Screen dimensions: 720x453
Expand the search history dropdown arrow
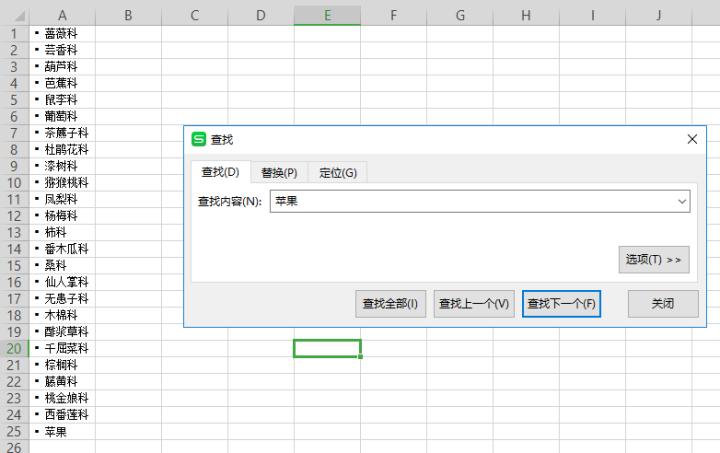[682, 201]
